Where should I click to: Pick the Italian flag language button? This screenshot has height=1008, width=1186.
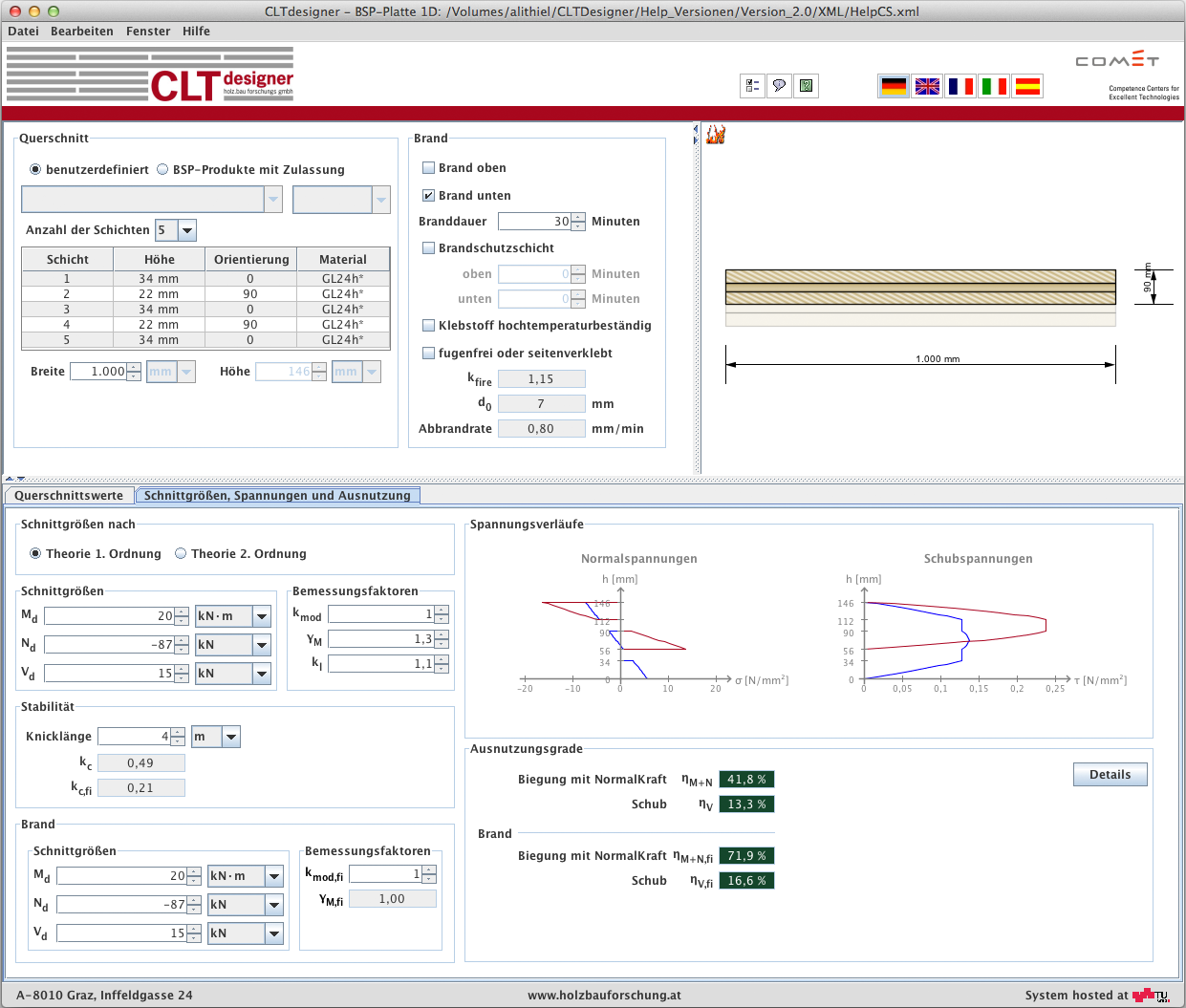(994, 87)
